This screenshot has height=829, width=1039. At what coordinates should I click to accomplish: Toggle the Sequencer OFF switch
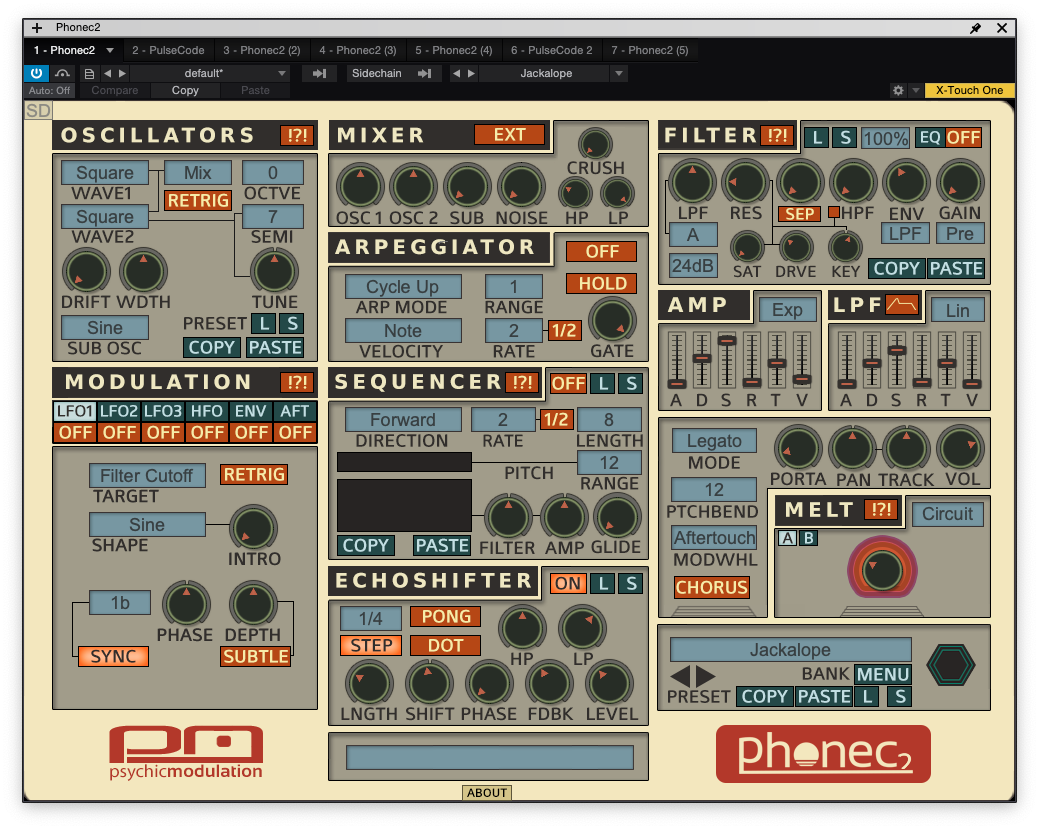point(568,383)
